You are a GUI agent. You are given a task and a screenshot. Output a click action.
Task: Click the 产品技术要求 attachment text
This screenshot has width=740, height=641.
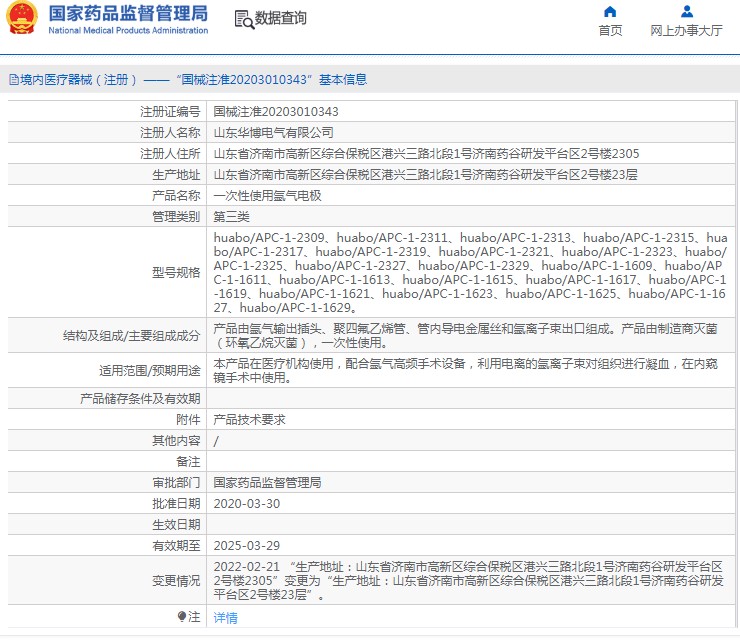tap(250, 419)
